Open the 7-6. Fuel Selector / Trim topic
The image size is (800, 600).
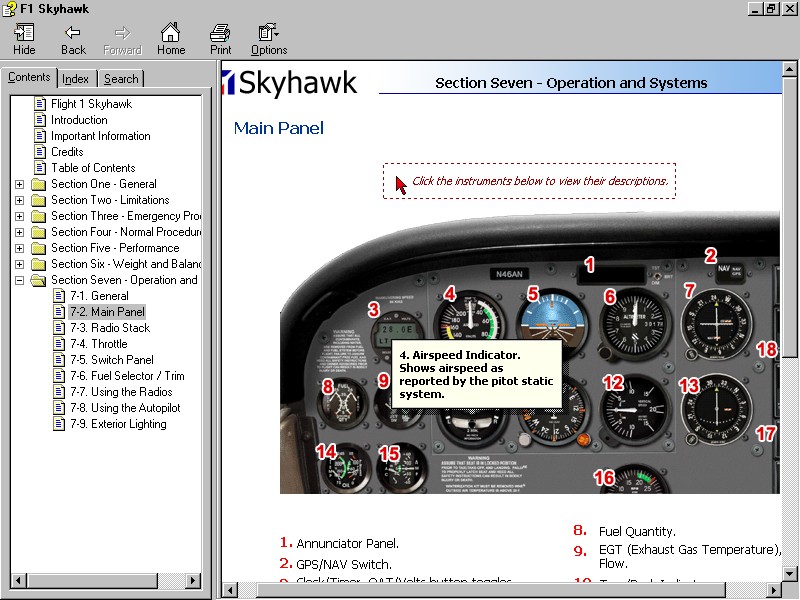click(x=127, y=376)
